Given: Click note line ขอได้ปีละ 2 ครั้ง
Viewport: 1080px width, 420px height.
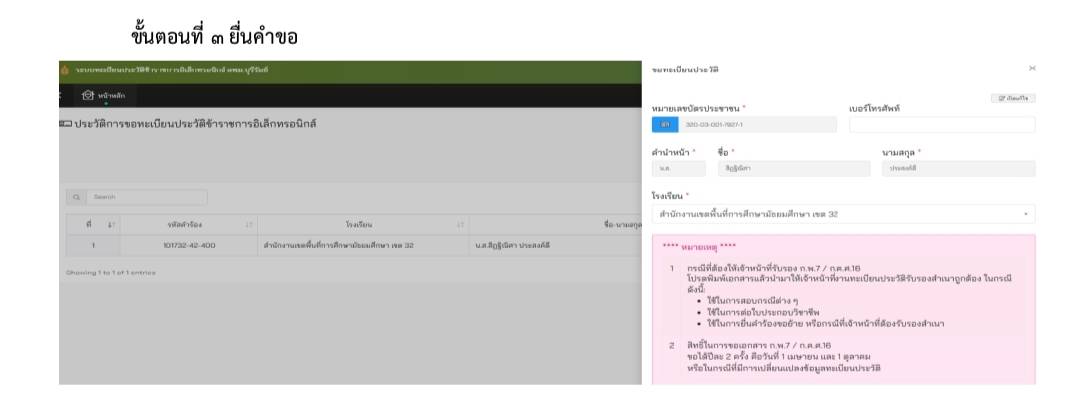Looking at the screenshot, I should click(x=779, y=357).
